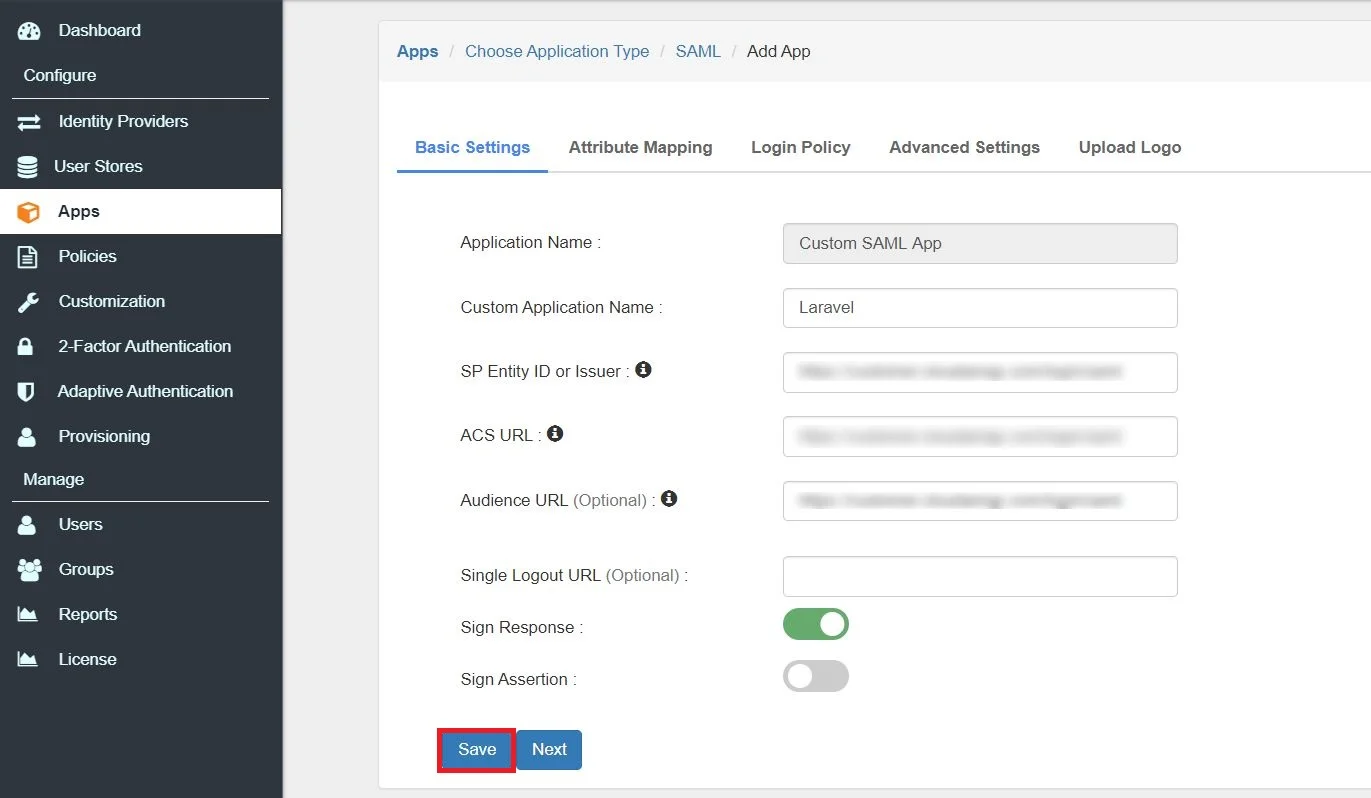Open the Basic Settings tab

click(472, 147)
